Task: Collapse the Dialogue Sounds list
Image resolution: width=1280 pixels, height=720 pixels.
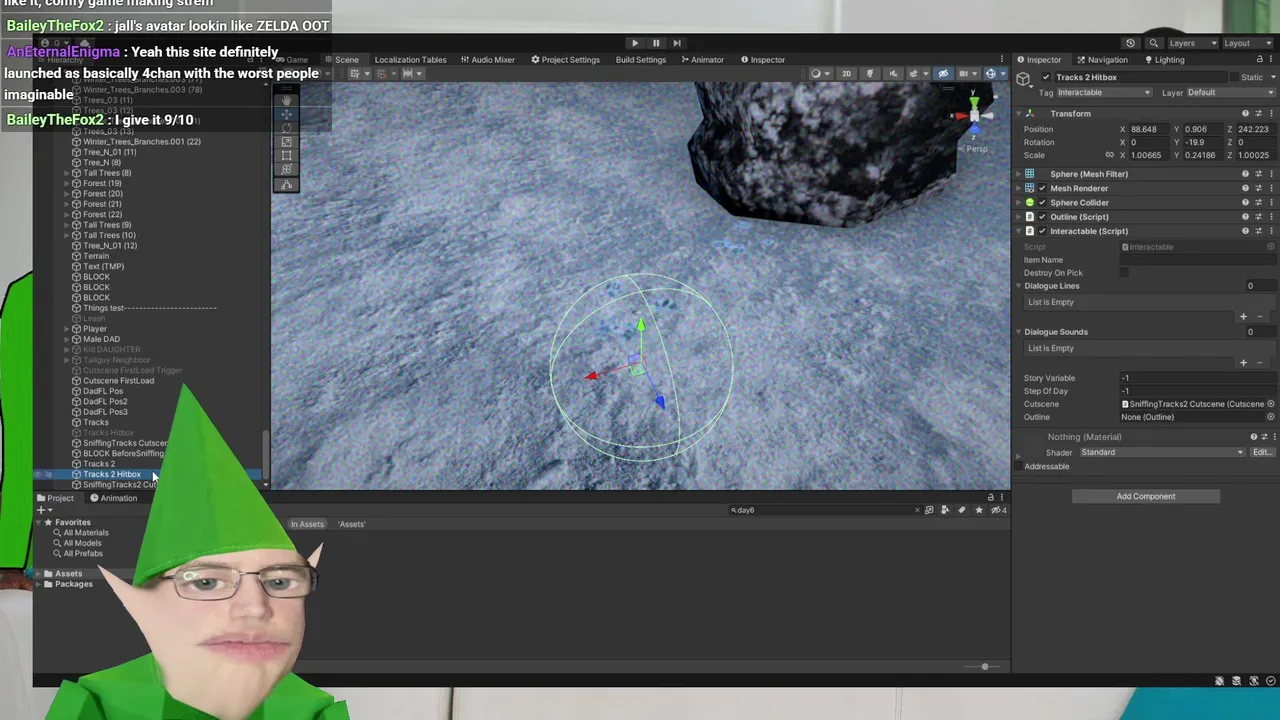Action: (x=1019, y=332)
